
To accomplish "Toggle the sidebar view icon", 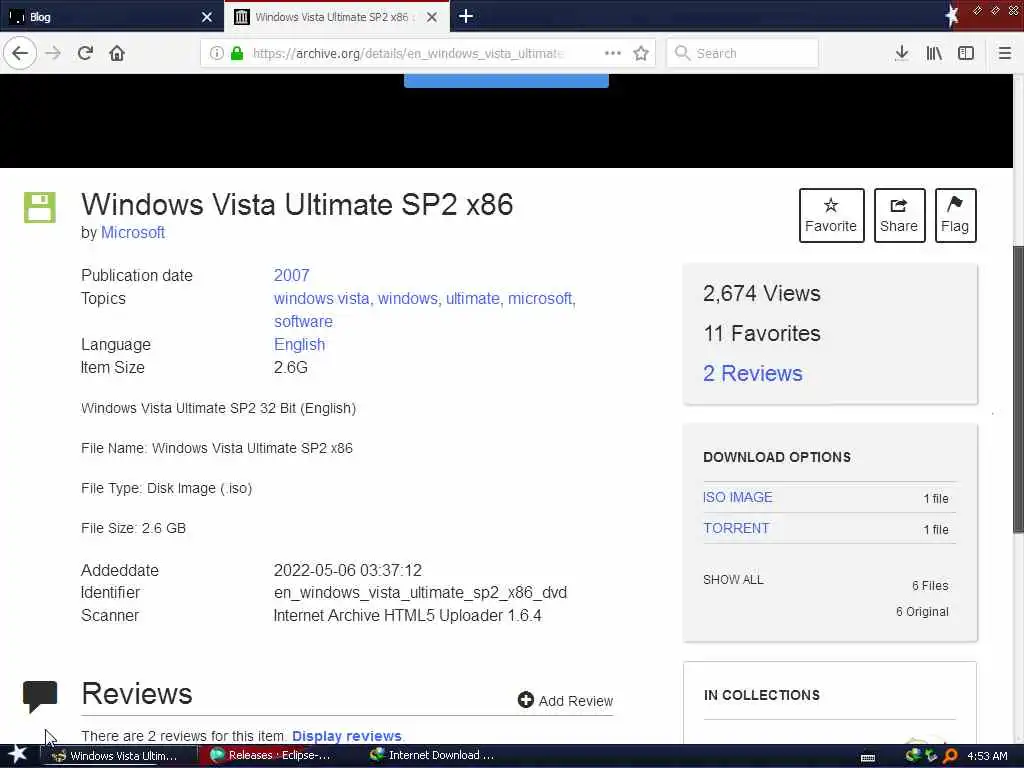I will pyautogui.click(x=966, y=53).
